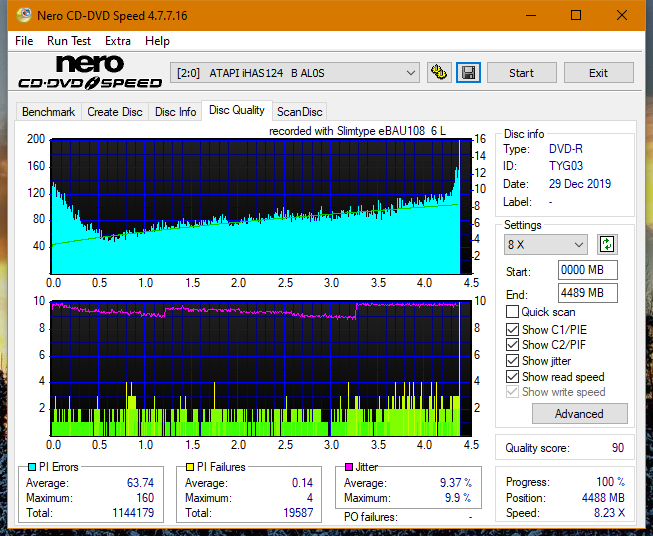The image size is (653, 536).
Task: Click the DVD-R disc type text
Action: tap(566, 149)
